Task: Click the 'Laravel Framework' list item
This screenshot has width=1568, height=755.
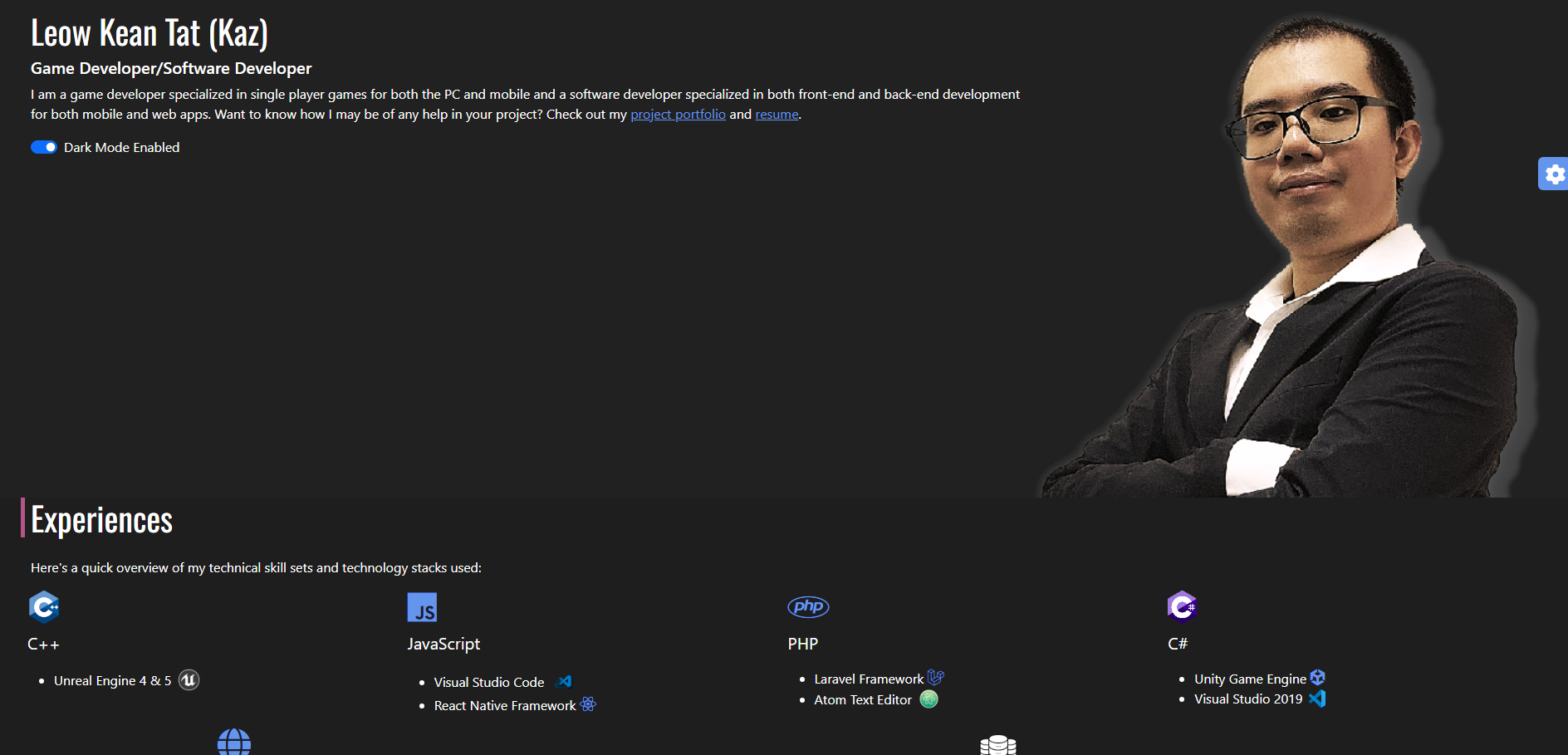Action: 869,679
